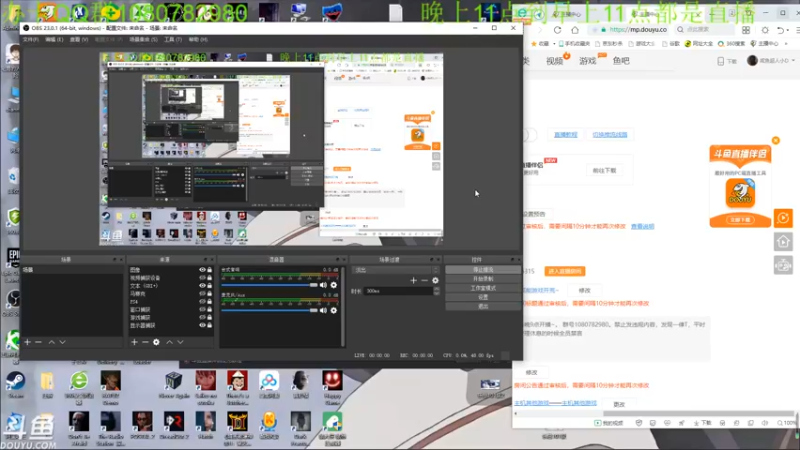This screenshot has height=450, width=800.
Task: Switch to 视频 tab on Douyu page
Action: [x=555, y=61]
